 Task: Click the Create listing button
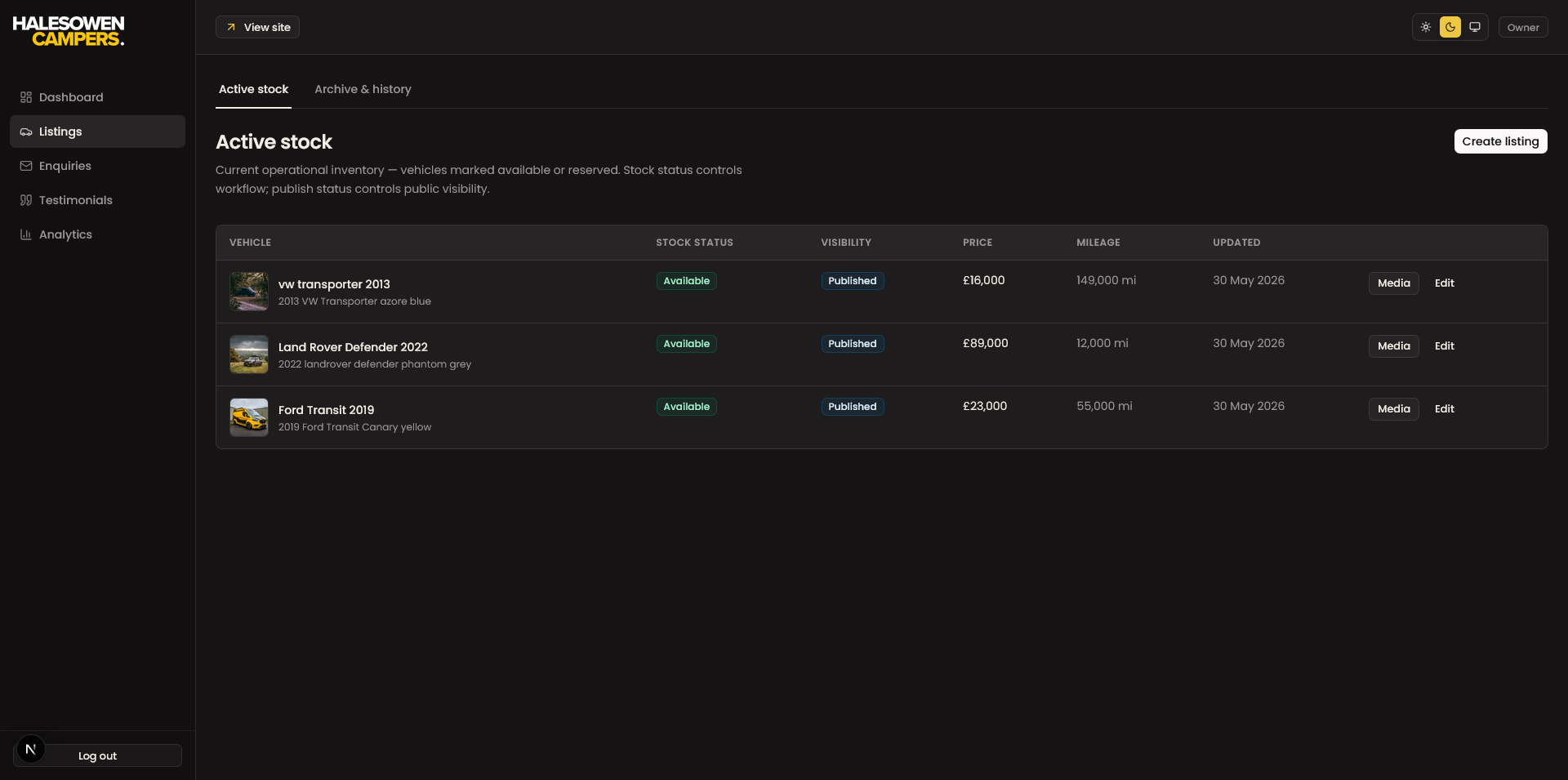pyautogui.click(x=1500, y=141)
